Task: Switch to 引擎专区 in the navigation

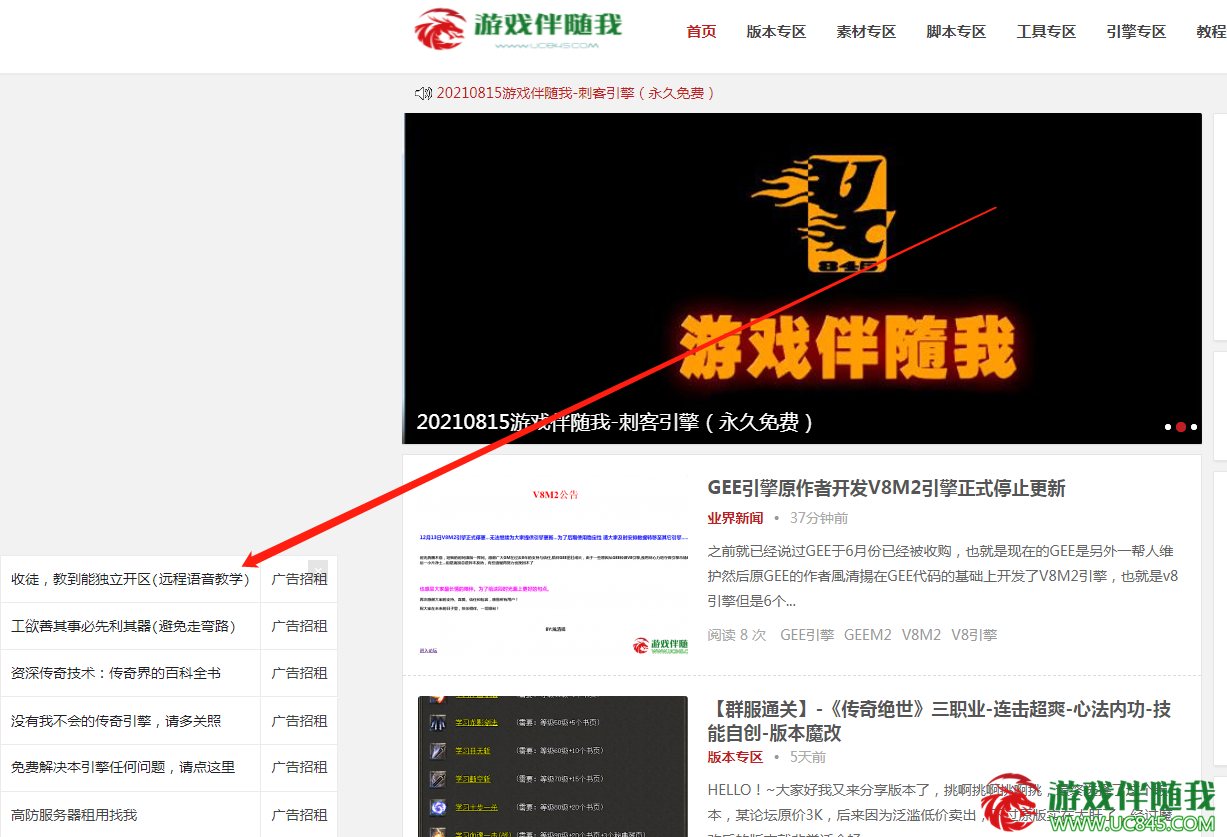Action: click(x=1136, y=32)
